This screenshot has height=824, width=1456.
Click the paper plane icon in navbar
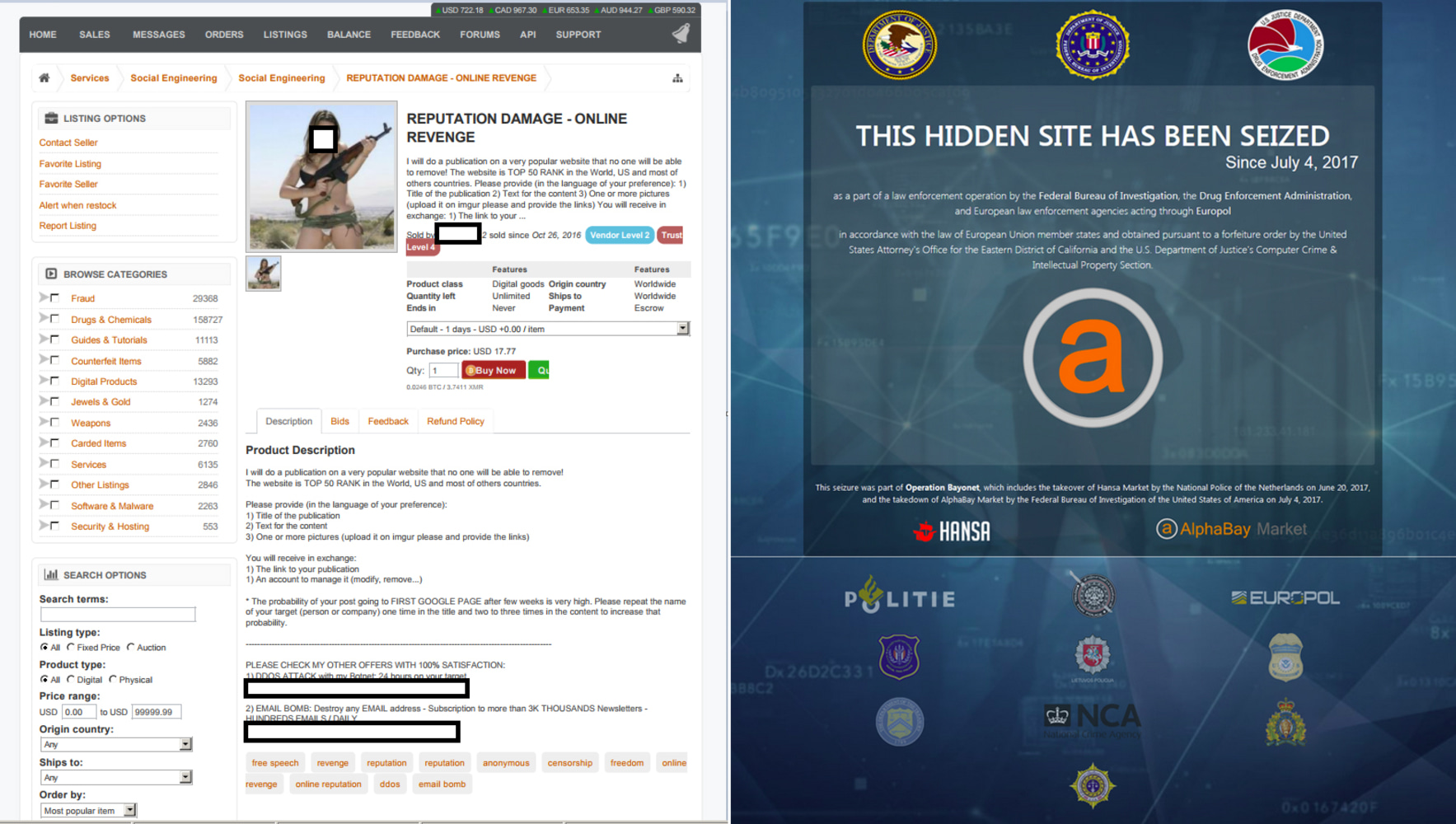tap(681, 34)
